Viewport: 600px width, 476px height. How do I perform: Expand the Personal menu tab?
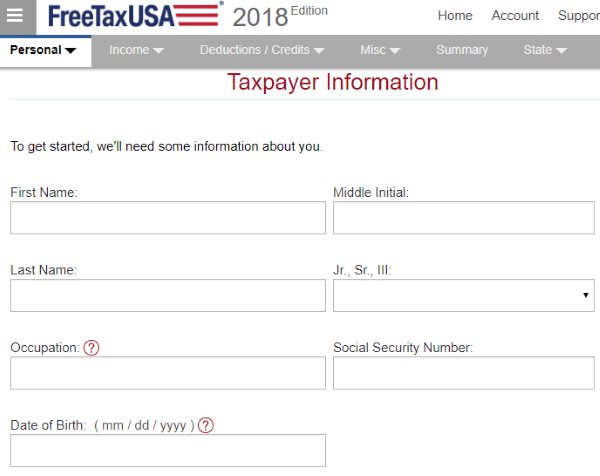coord(44,50)
